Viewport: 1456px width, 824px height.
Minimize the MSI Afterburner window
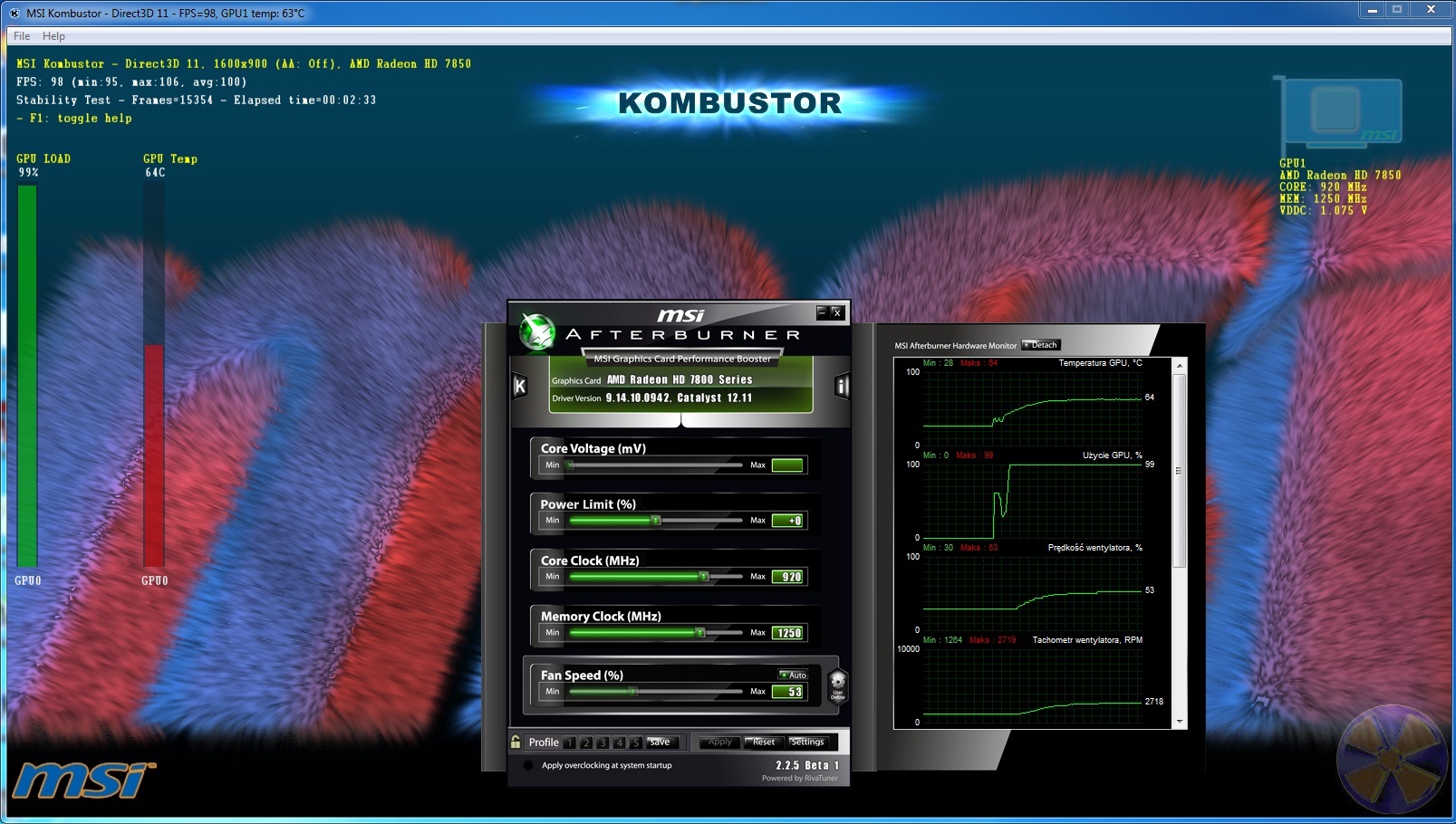coord(822,312)
